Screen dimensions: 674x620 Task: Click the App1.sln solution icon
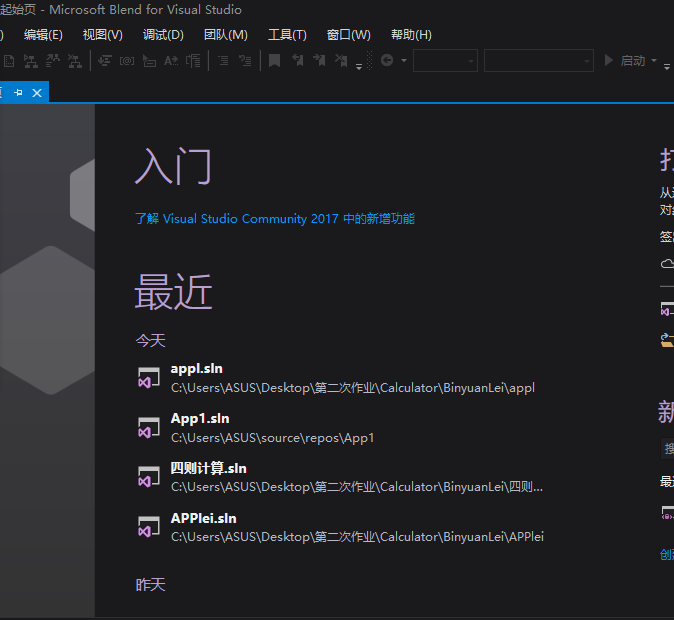pos(149,428)
